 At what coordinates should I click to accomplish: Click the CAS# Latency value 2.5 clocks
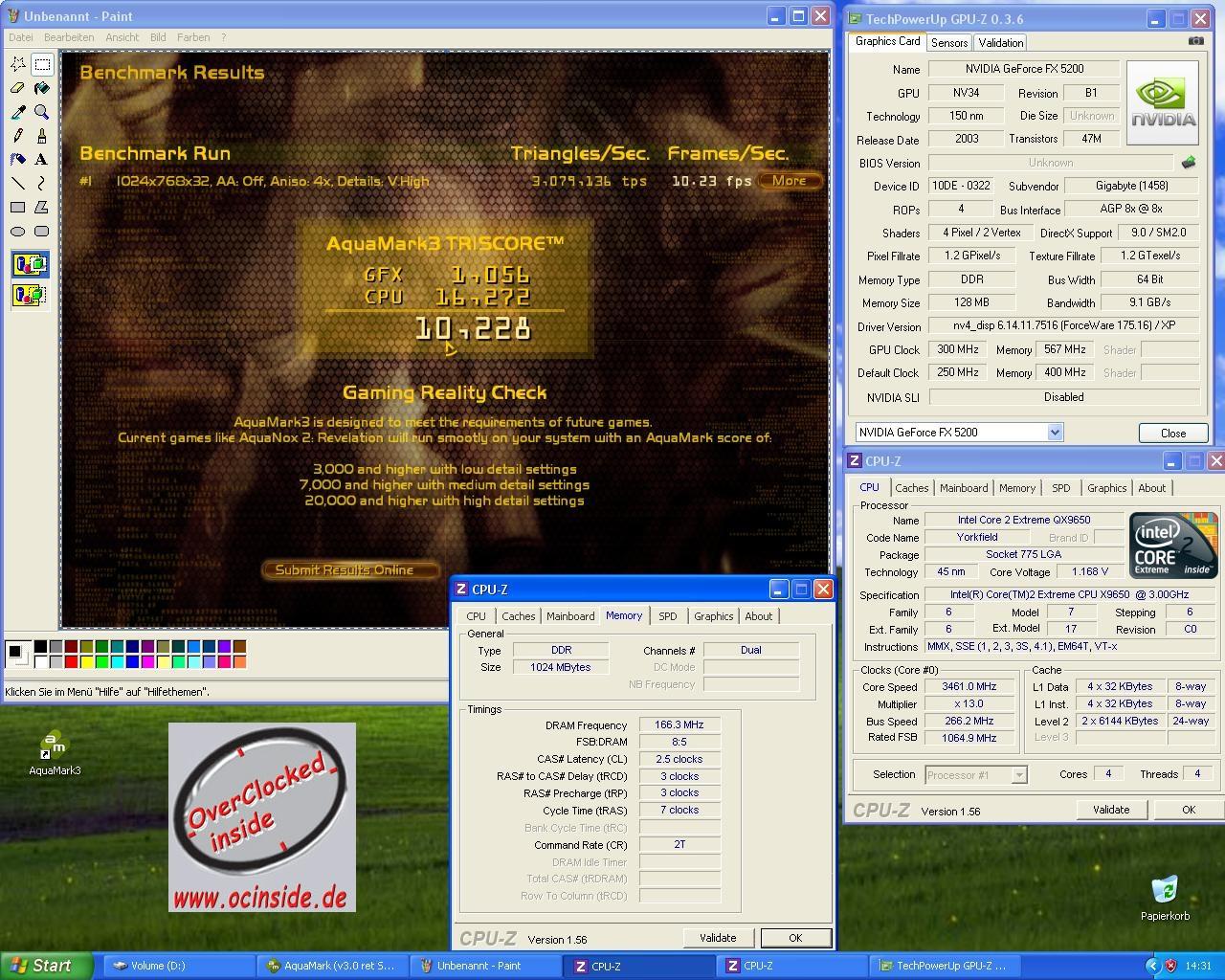click(679, 759)
